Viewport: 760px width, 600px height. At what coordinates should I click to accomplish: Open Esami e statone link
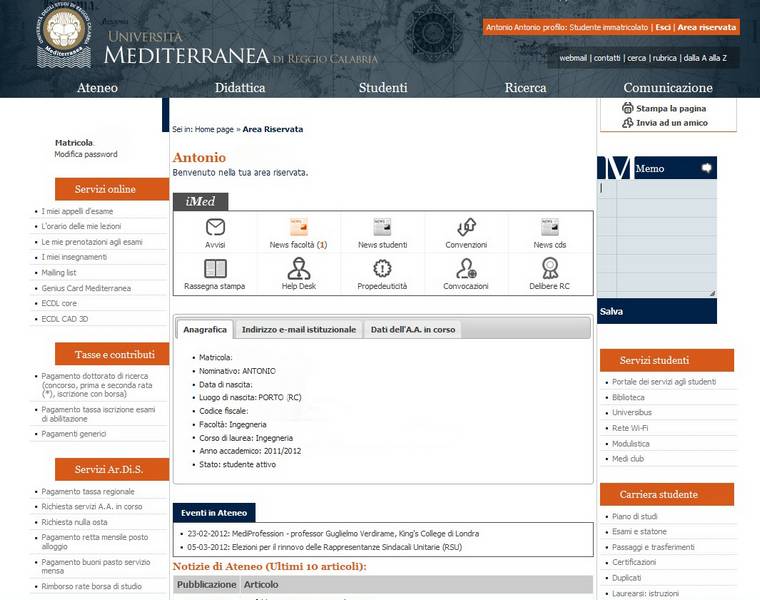(x=639, y=532)
